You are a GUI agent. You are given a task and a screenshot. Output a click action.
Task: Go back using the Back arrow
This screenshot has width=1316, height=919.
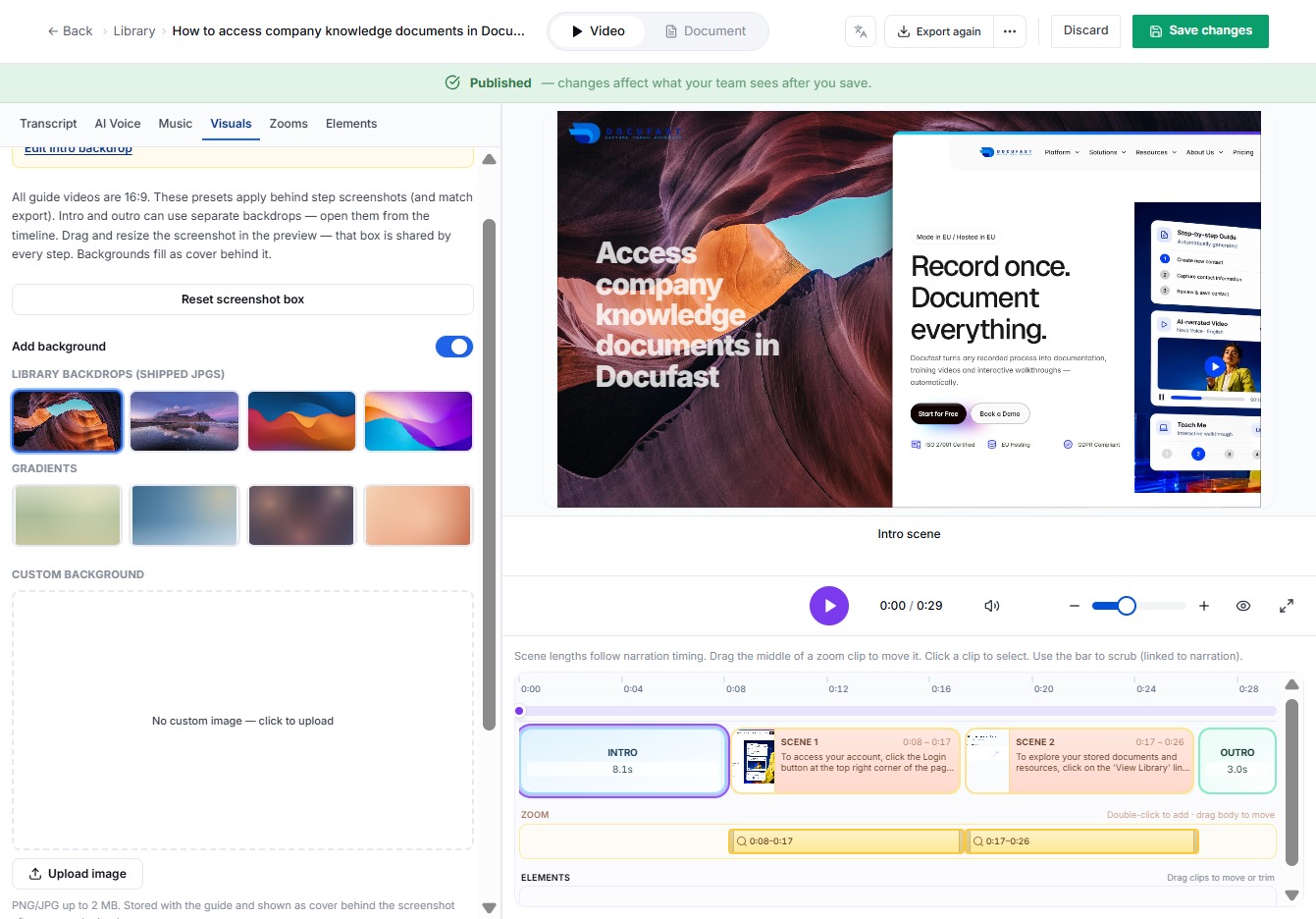(70, 31)
